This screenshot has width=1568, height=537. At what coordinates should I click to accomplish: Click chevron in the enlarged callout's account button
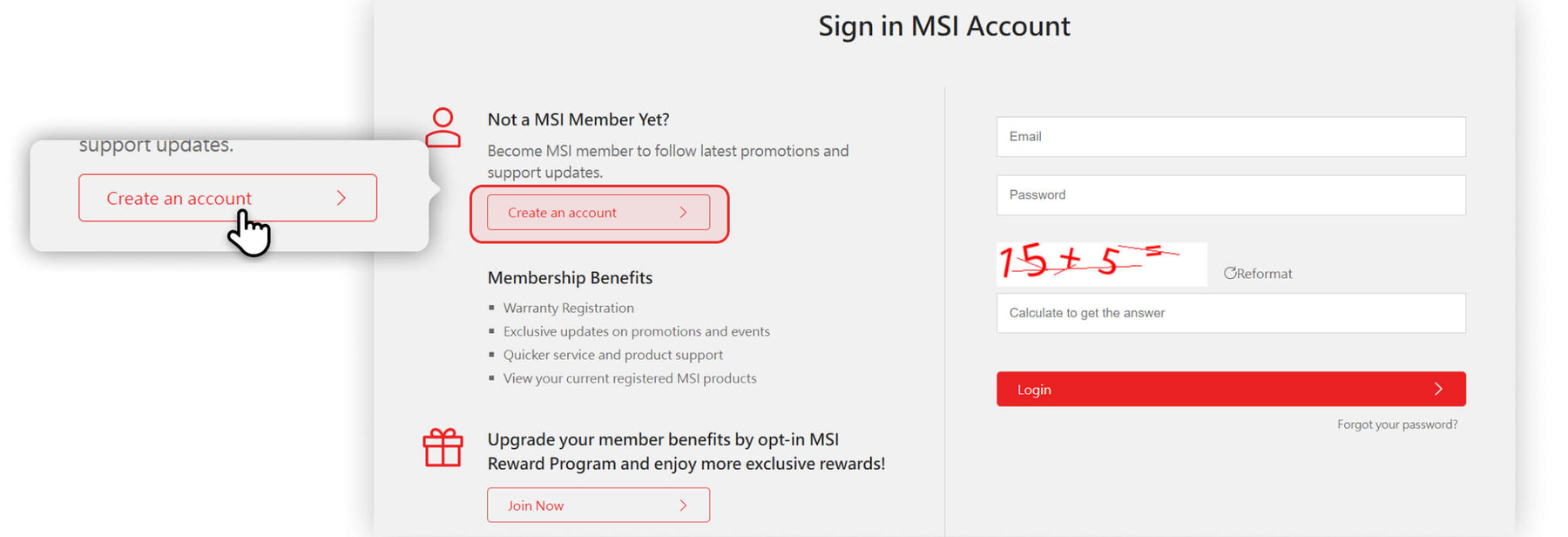pyautogui.click(x=341, y=199)
